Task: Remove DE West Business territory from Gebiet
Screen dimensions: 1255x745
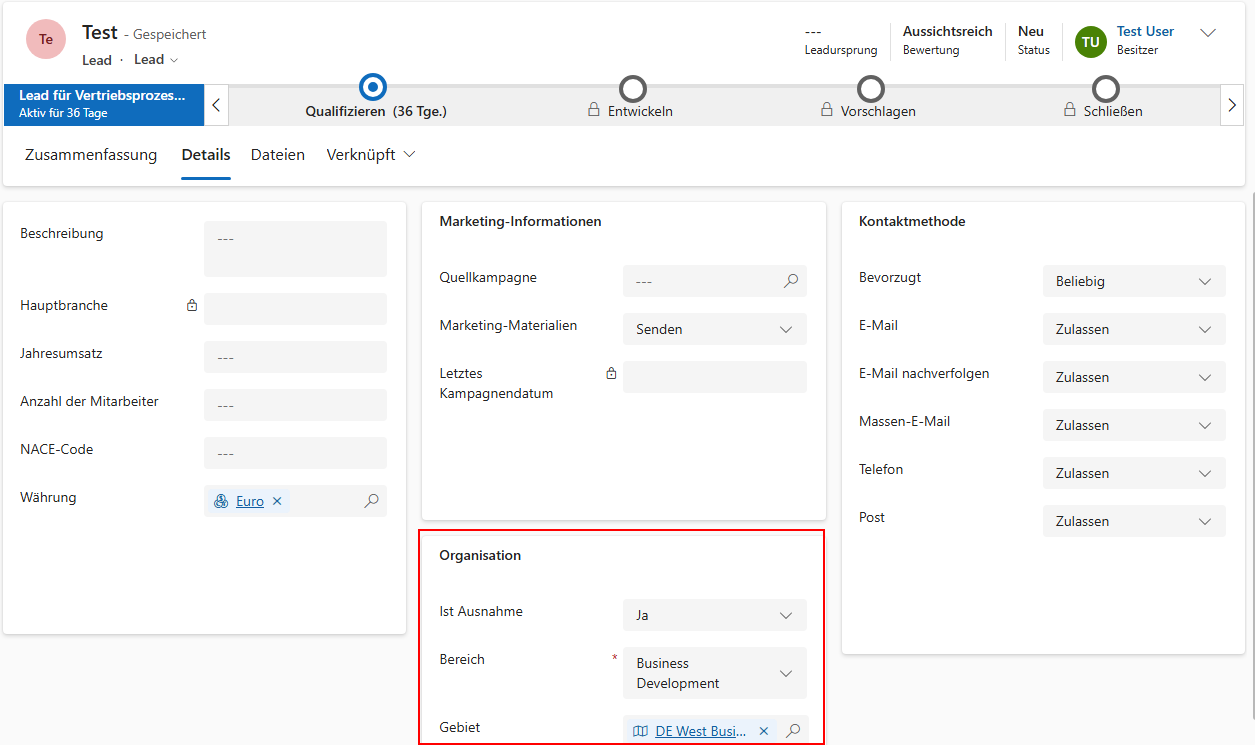Action: pos(764,731)
